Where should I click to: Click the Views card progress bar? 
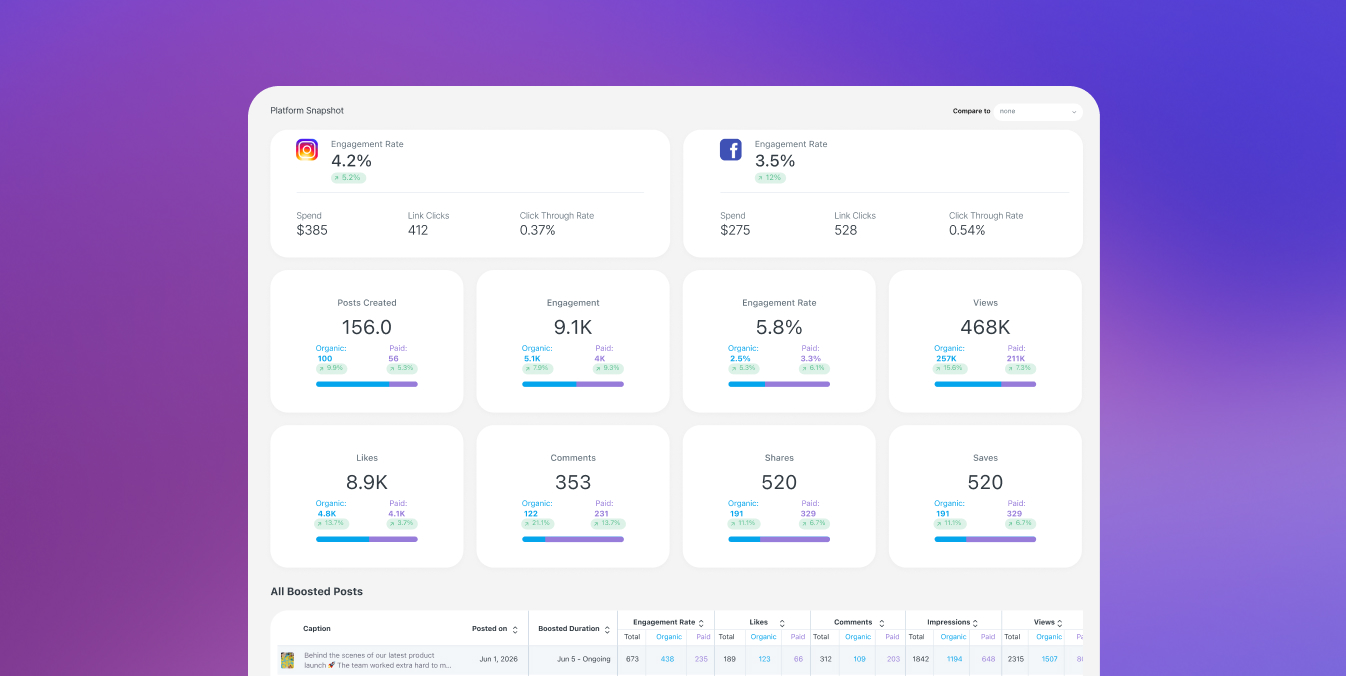coord(985,384)
